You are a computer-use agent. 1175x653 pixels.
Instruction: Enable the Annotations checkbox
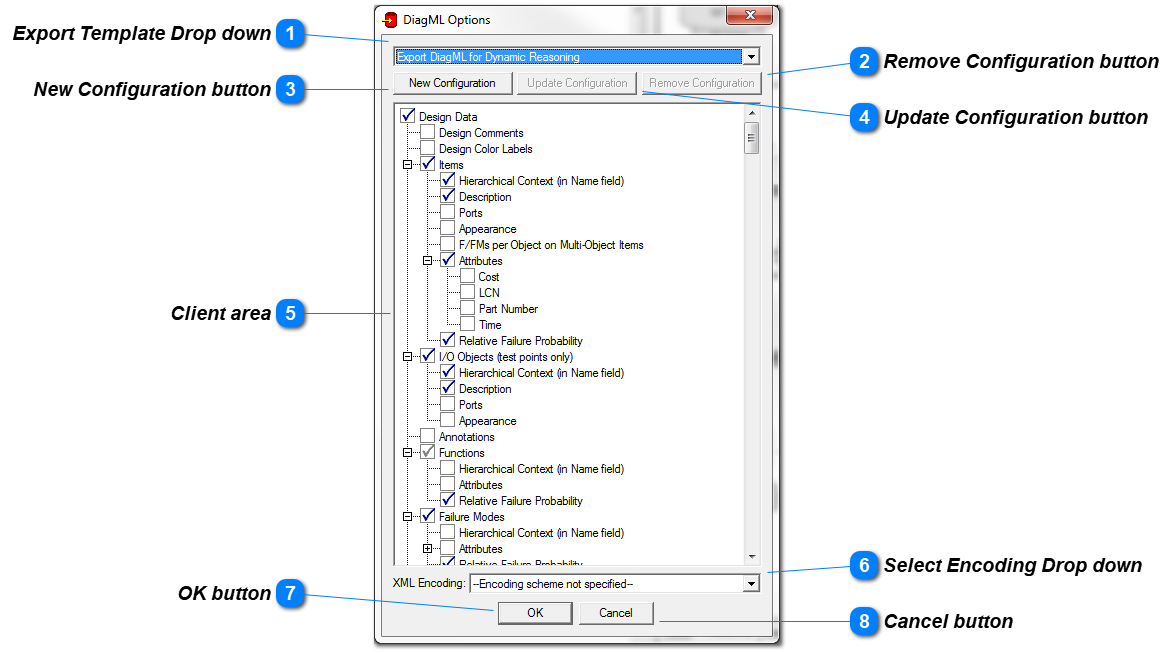[428, 436]
